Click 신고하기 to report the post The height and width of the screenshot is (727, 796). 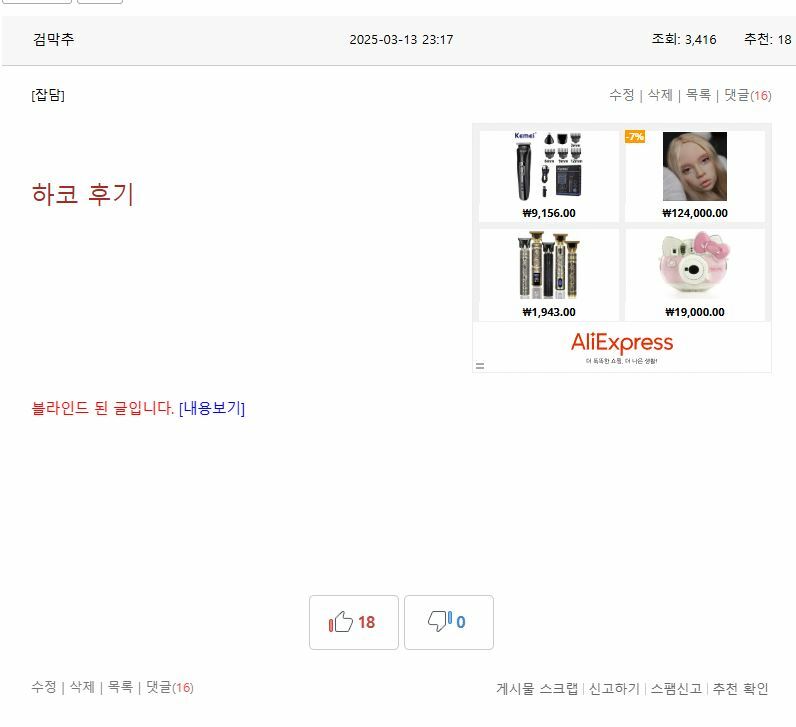(x=614, y=689)
